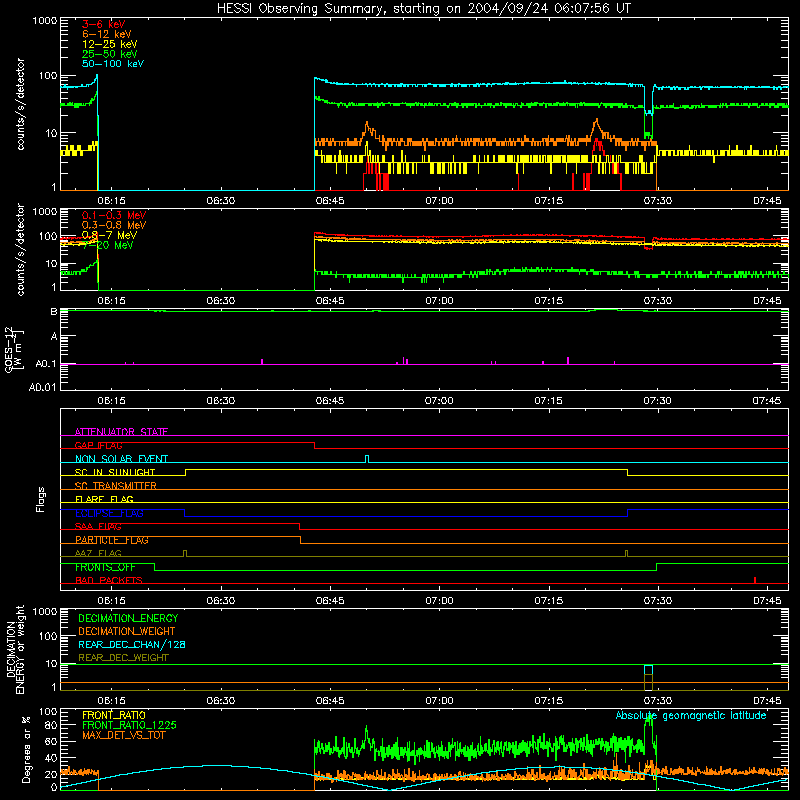
Task: Click the DECIMATION_WEIGHT legend label
Action: click(x=127, y=631)
